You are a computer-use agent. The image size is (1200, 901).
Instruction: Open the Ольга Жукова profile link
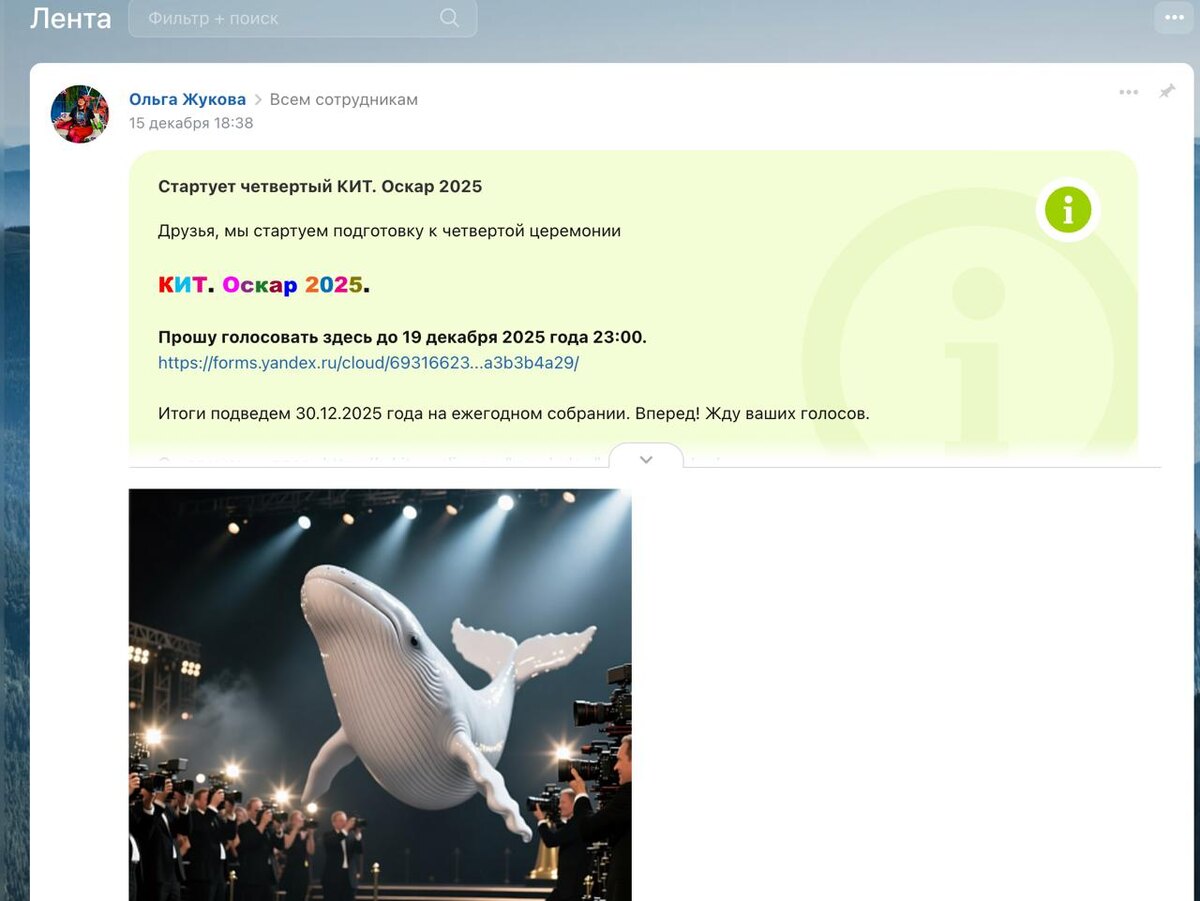point(187,99)
